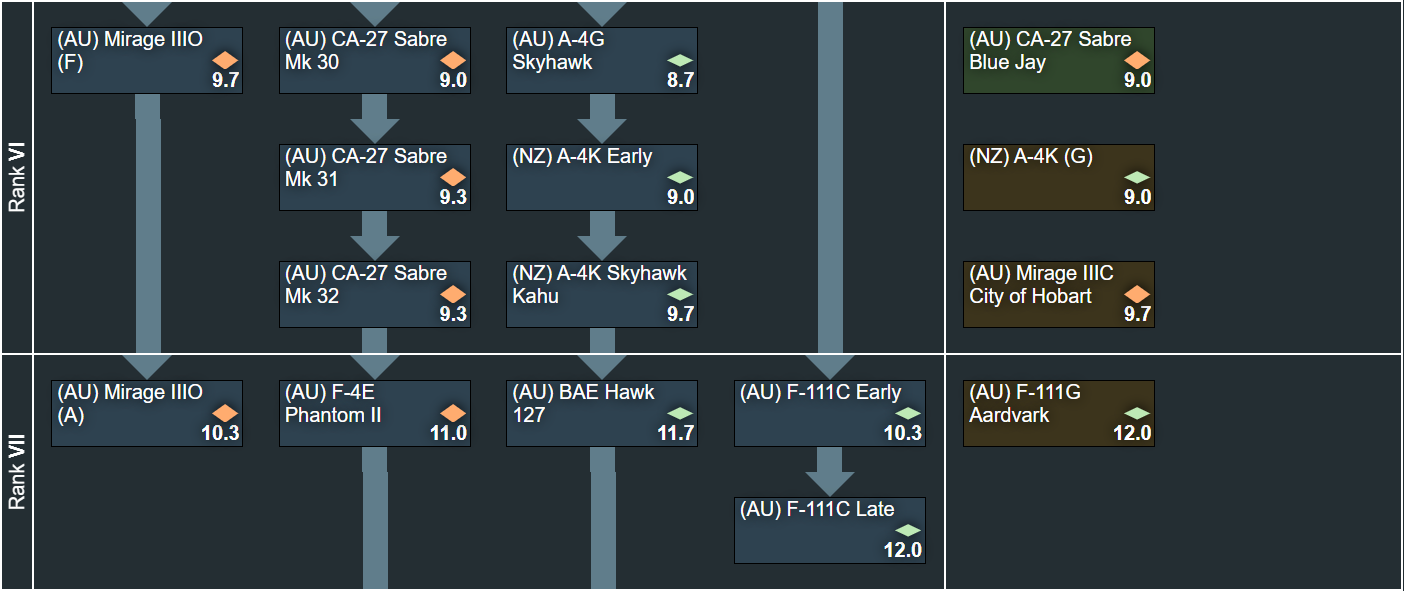Click the 11.0 rating on F-4E Phantom II

click(449, 433)
